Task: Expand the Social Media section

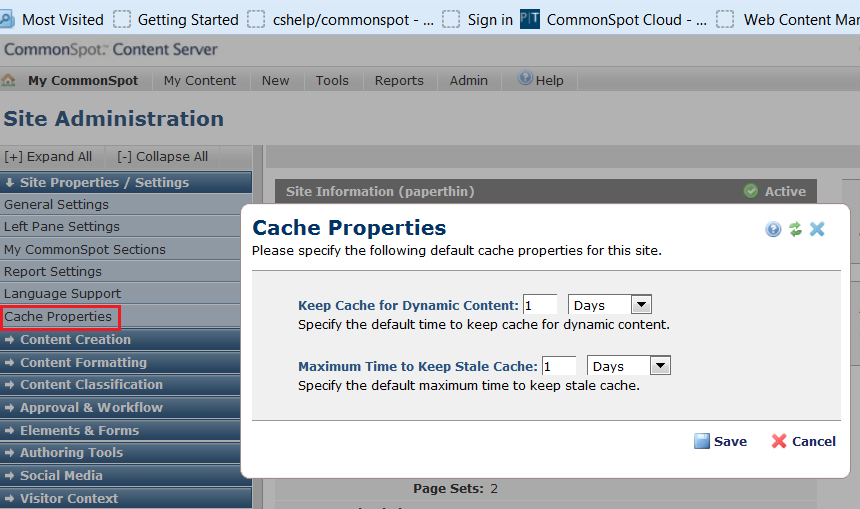Action: click(x=120, y=476)
